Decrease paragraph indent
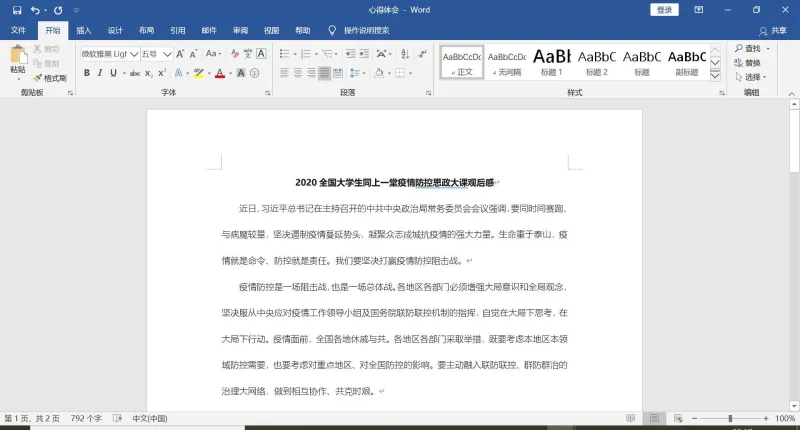The height and width of the screenshot is (430, 800). point(351,54)
